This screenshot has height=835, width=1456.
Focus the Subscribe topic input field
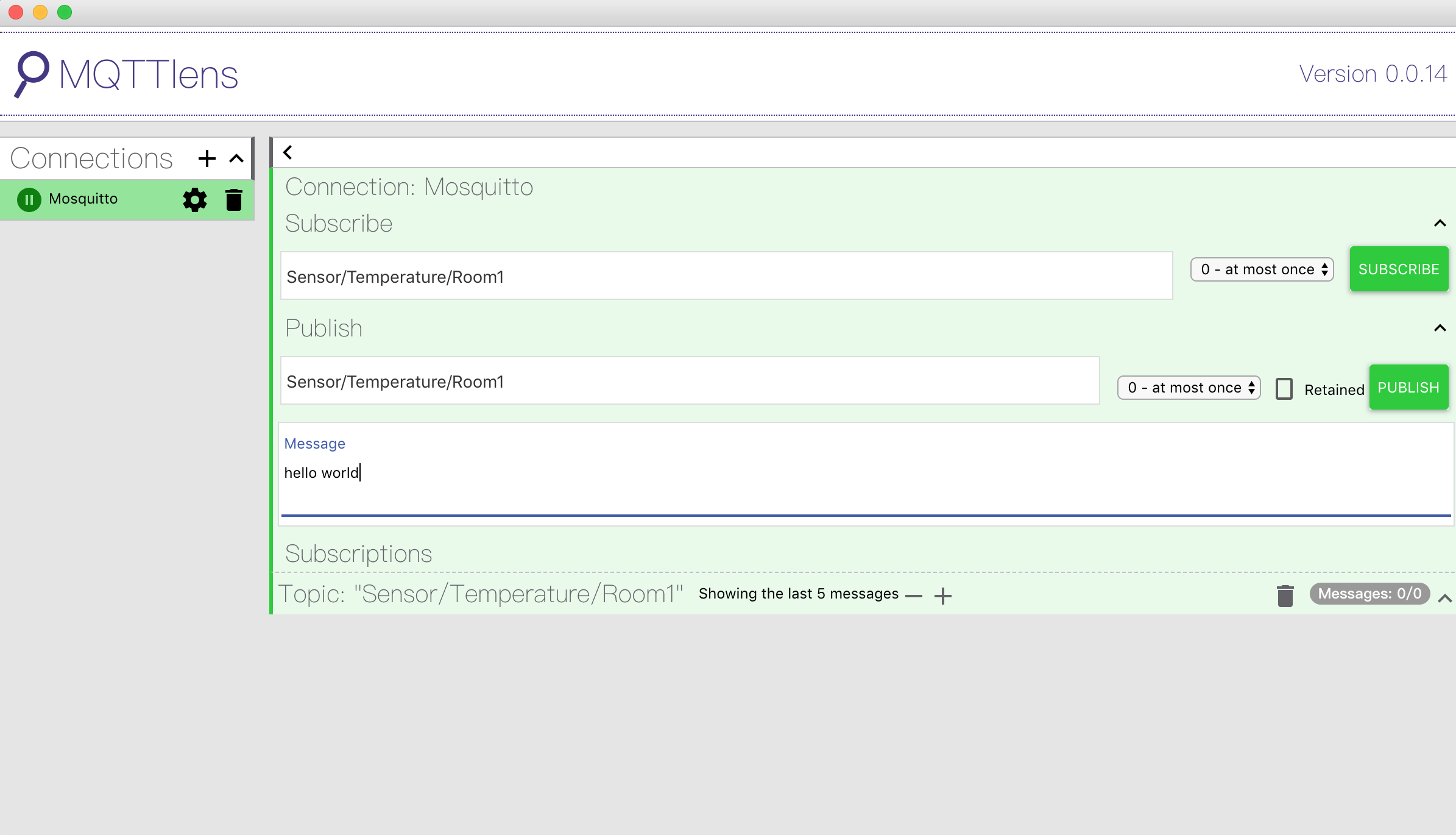pyautogui.click(x=726, y=276)
